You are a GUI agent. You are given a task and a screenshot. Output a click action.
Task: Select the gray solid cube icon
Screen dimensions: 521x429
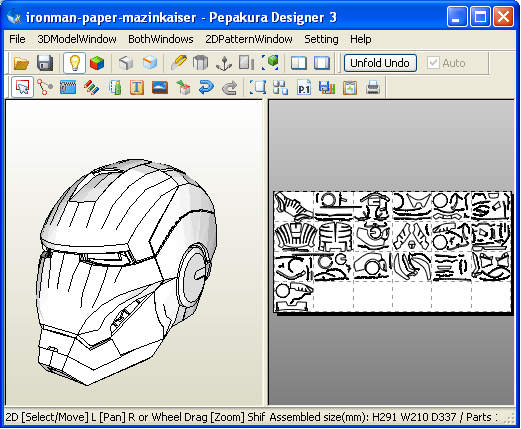[x=126, y=63]
